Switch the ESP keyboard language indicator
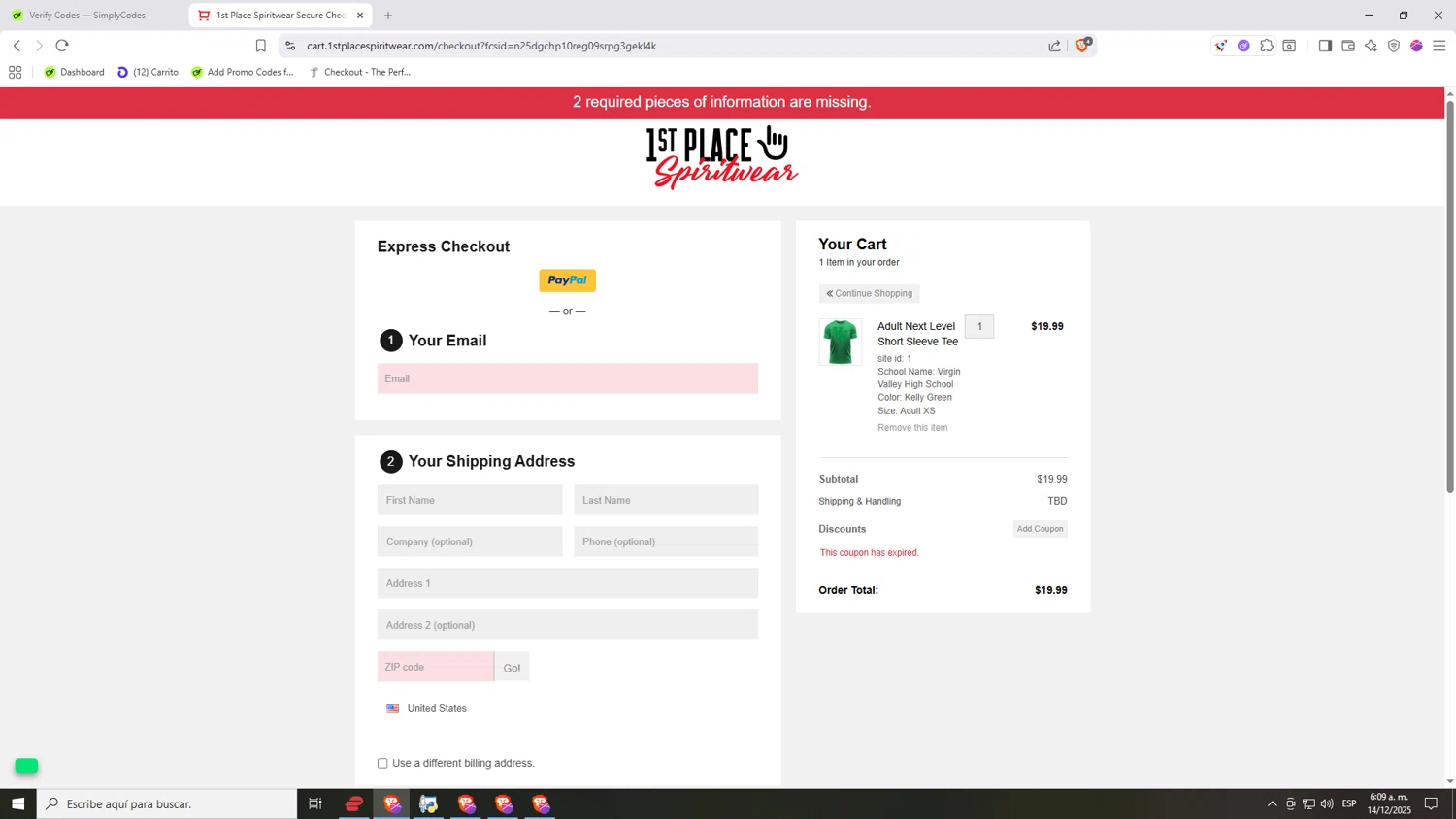Viewport: 1456px width, 819px height. click(1349, 803)
